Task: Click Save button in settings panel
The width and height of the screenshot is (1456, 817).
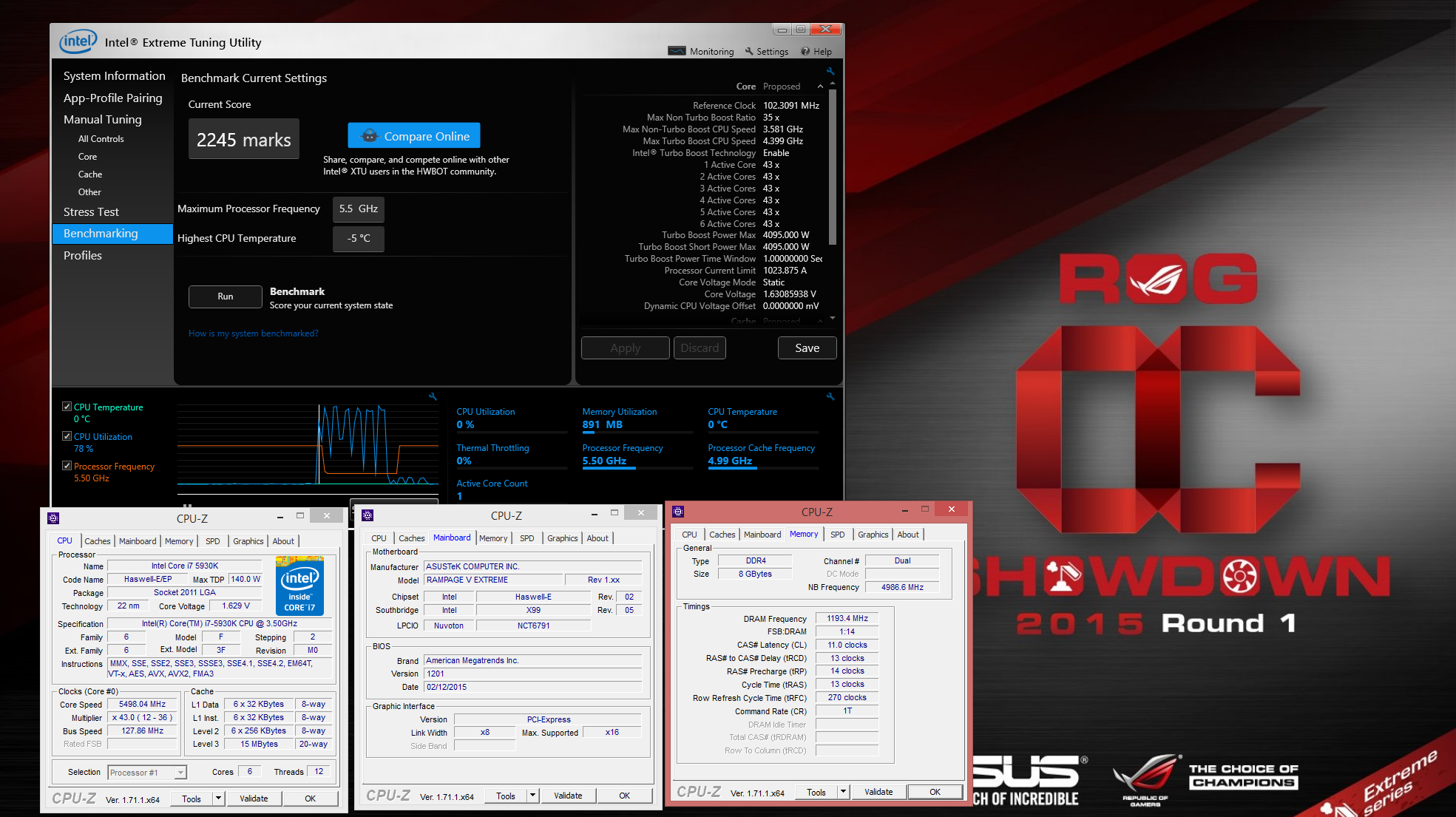Action: pyautogui.click(x=807, y=348)
